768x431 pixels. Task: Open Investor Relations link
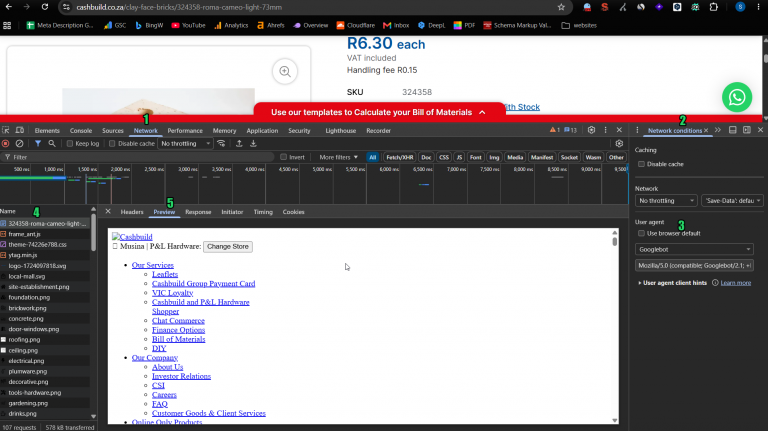[x=181, y=376]
